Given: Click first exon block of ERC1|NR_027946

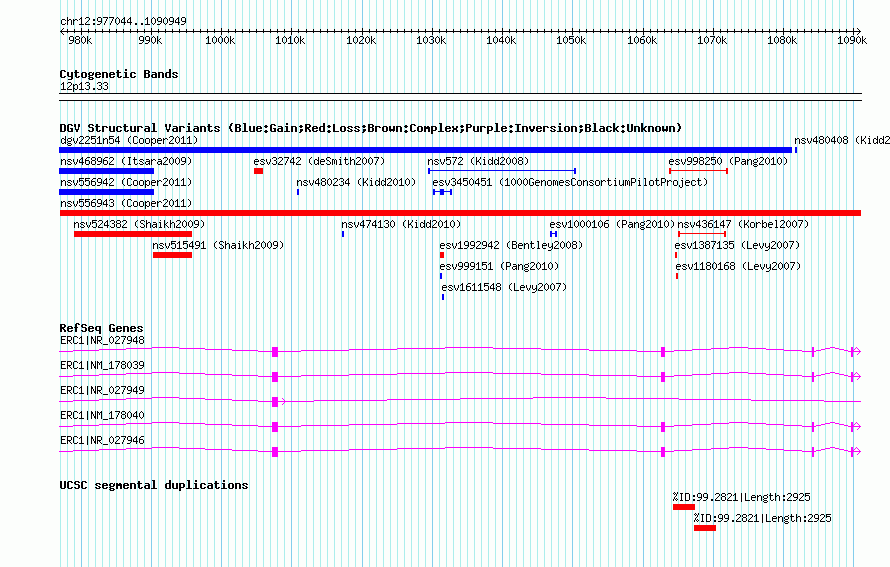Looking at the screenshot, I should 275,452.
